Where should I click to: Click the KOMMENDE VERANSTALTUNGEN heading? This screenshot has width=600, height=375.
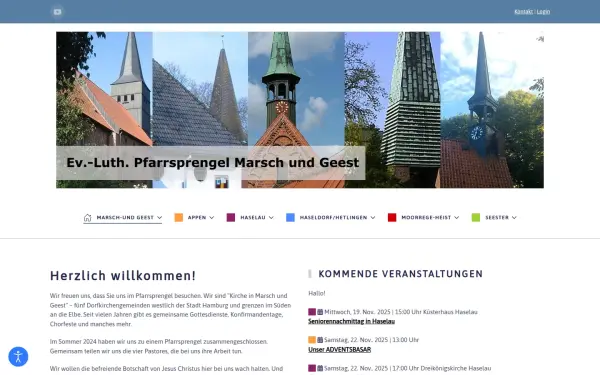[x=400, y=274]
